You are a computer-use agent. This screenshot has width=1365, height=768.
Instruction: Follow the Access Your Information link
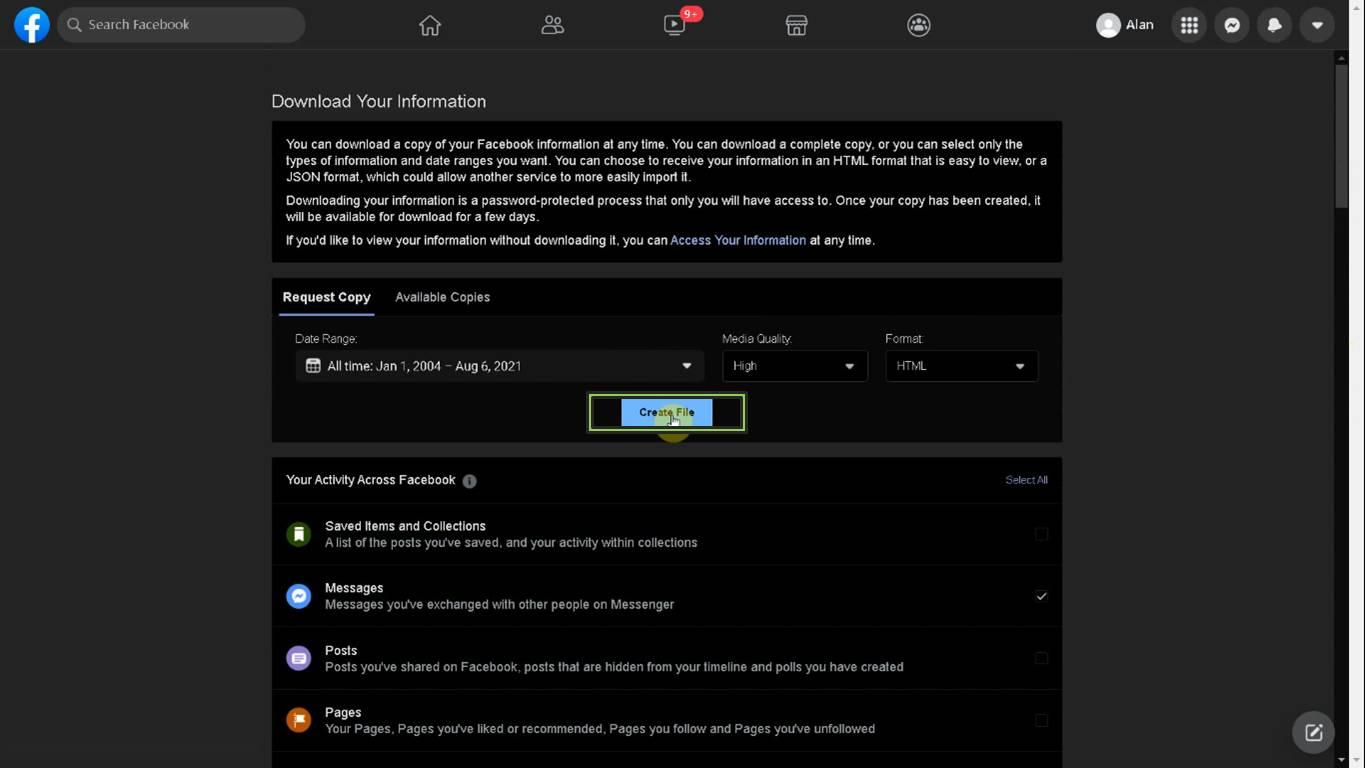click(x=738, y=240)
